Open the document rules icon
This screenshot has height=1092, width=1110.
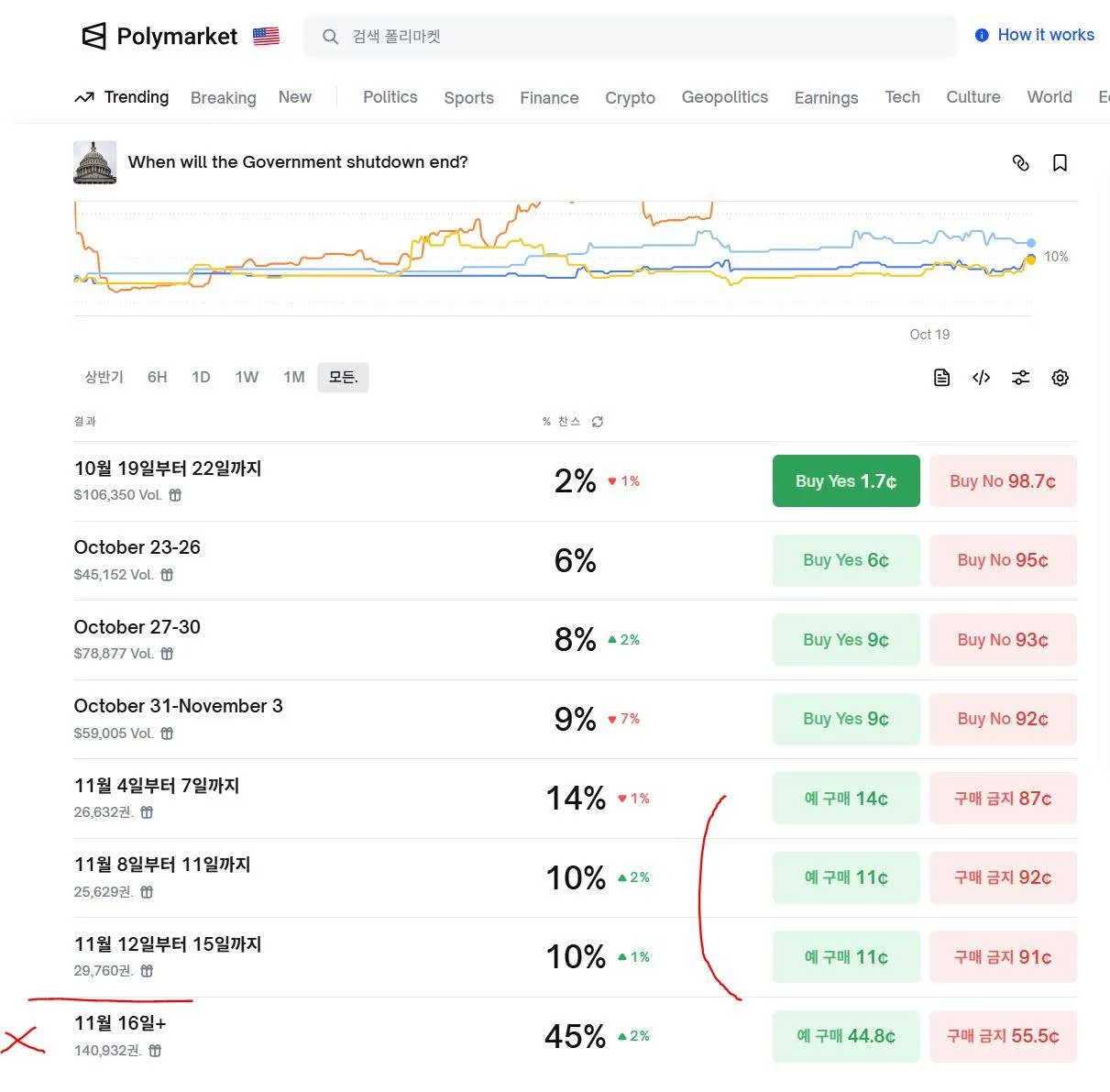[x=941, y=378]
